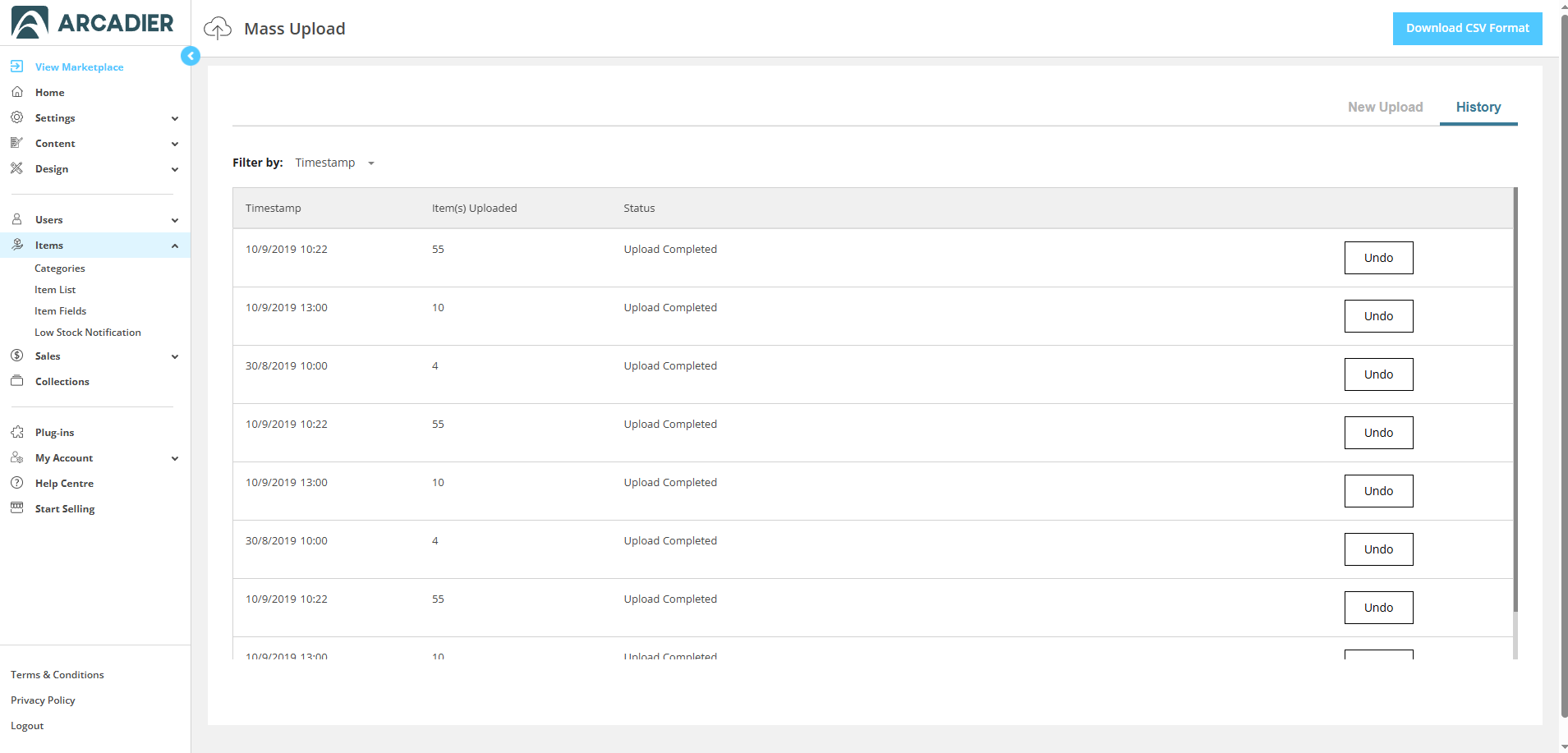This screenshot has height=753, width=1568.
Task: Undo the first 30/8/2019 10:00 upload
Action: tap(1378, 374)
